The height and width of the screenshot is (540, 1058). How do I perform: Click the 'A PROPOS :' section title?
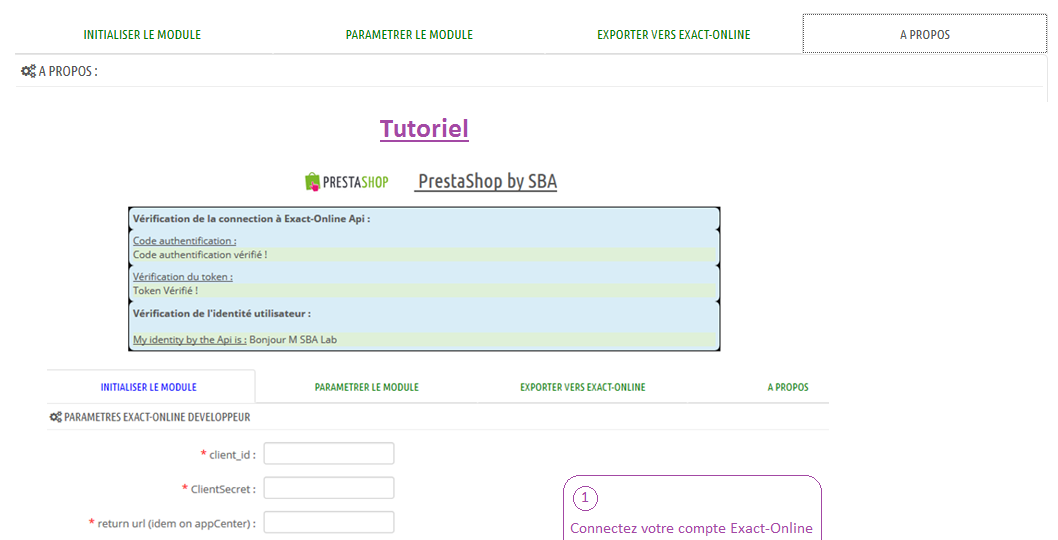[x=67, y=71]
